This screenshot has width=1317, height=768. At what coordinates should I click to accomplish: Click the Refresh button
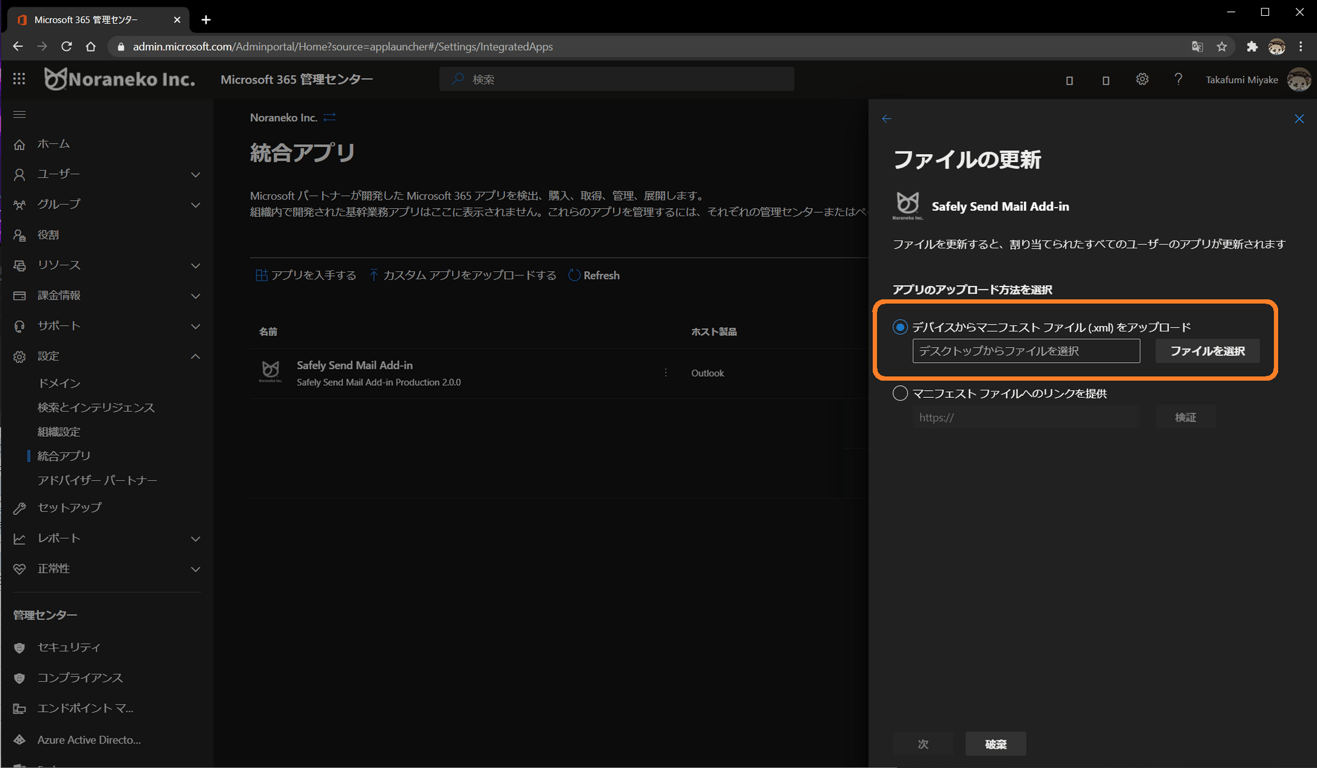pyautogui.click(x=594, y=275)
